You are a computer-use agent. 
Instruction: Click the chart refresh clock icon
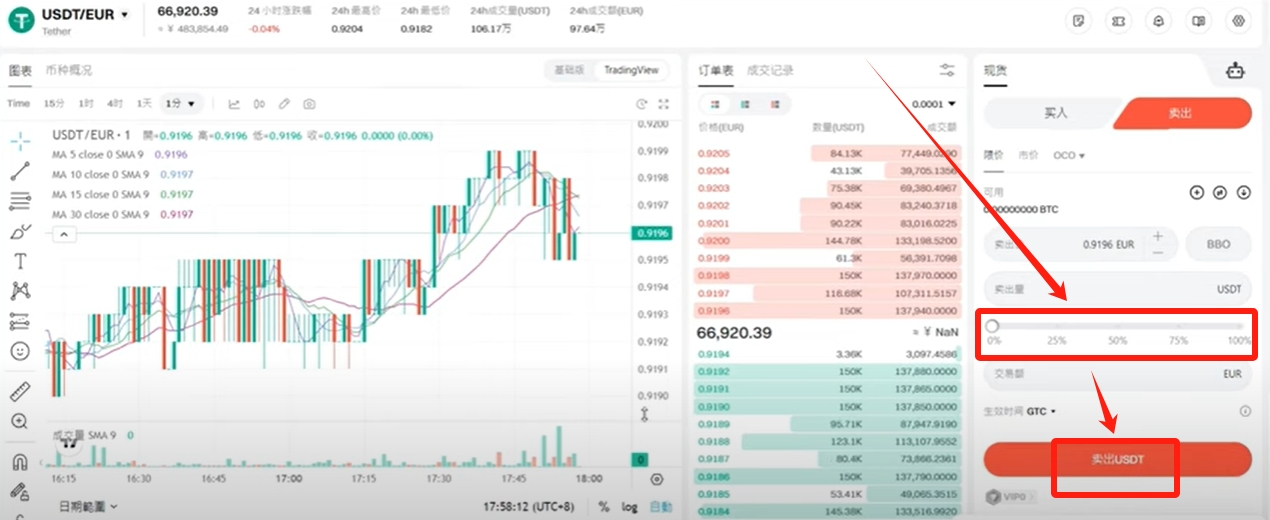642,104
